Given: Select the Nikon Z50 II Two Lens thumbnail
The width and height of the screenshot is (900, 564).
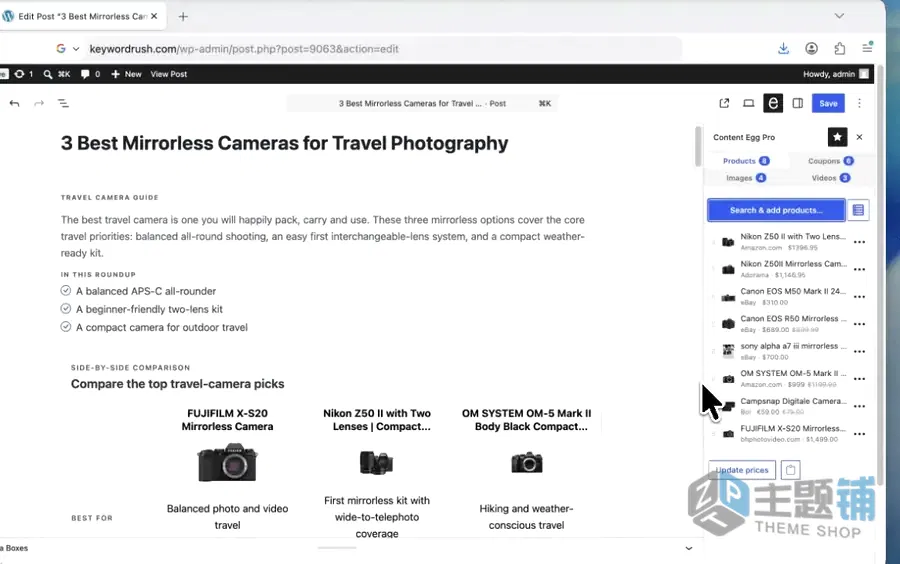Looking at the screenshot, I should click(x=728, y=242).
